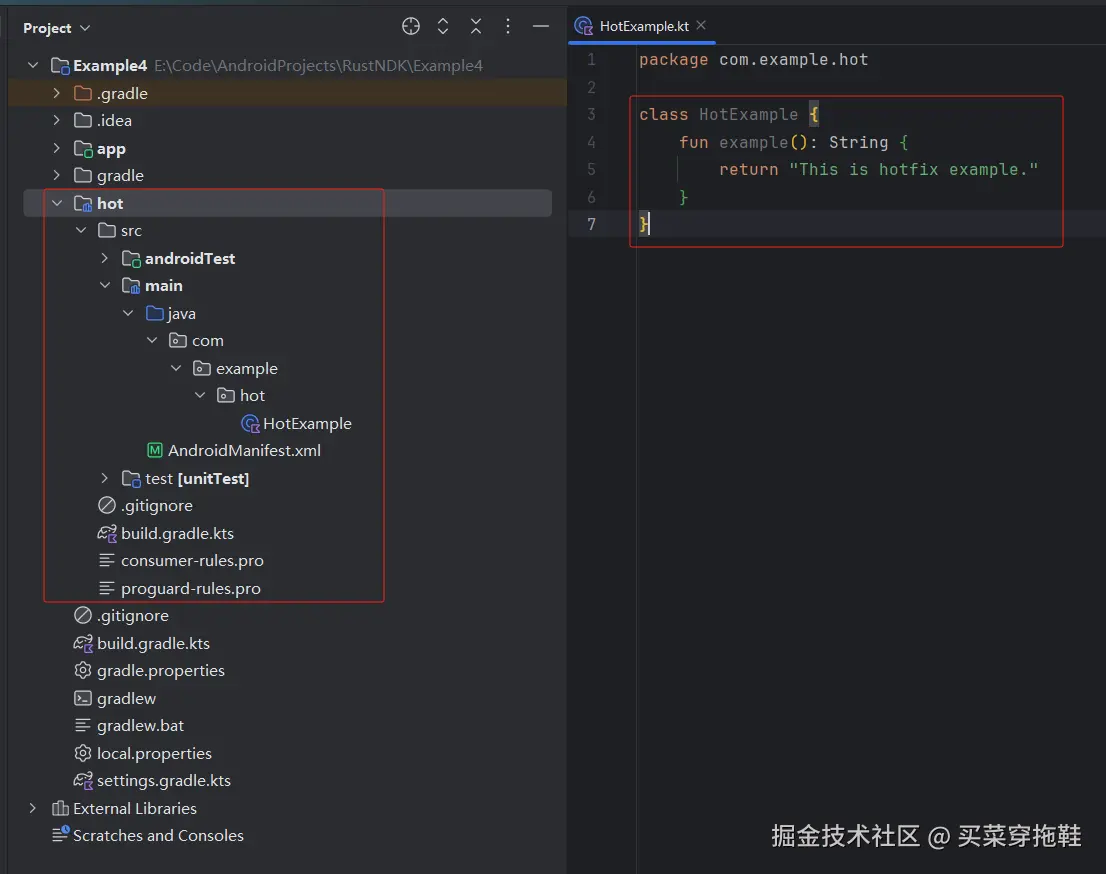Collapse the com package
Viewport: 1106px width, 874px height.
tap(152, 340)
